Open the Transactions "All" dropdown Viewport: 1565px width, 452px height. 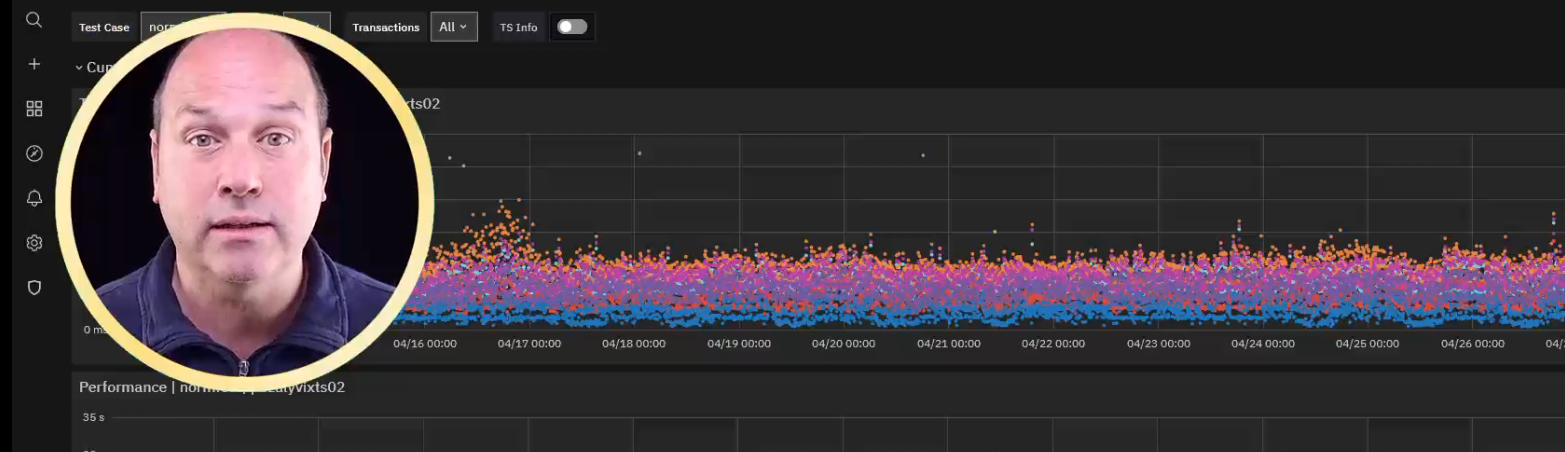coord(453,27)
